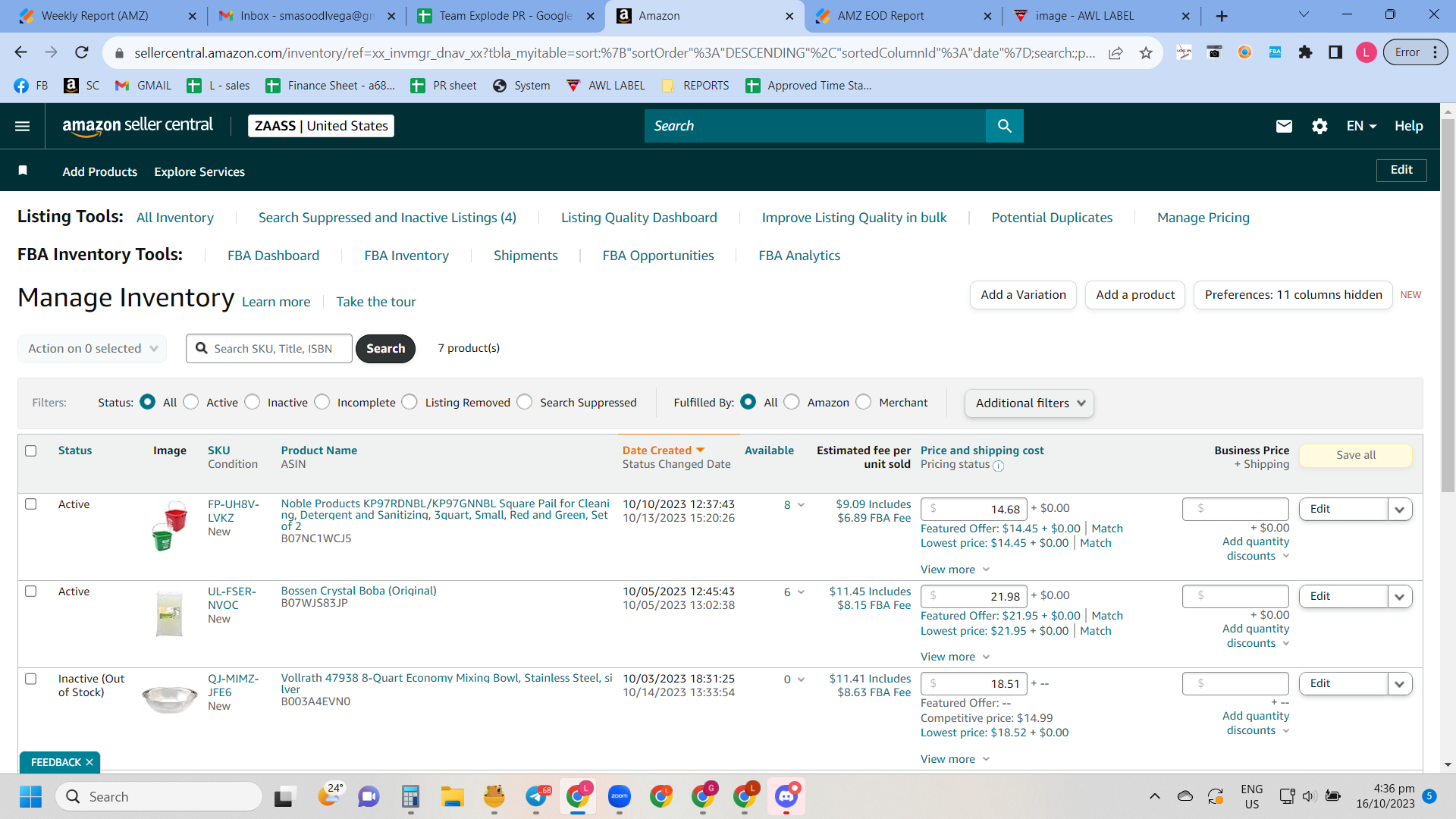
Task: Share this page using the share icon
Action: click(1116, 52)
